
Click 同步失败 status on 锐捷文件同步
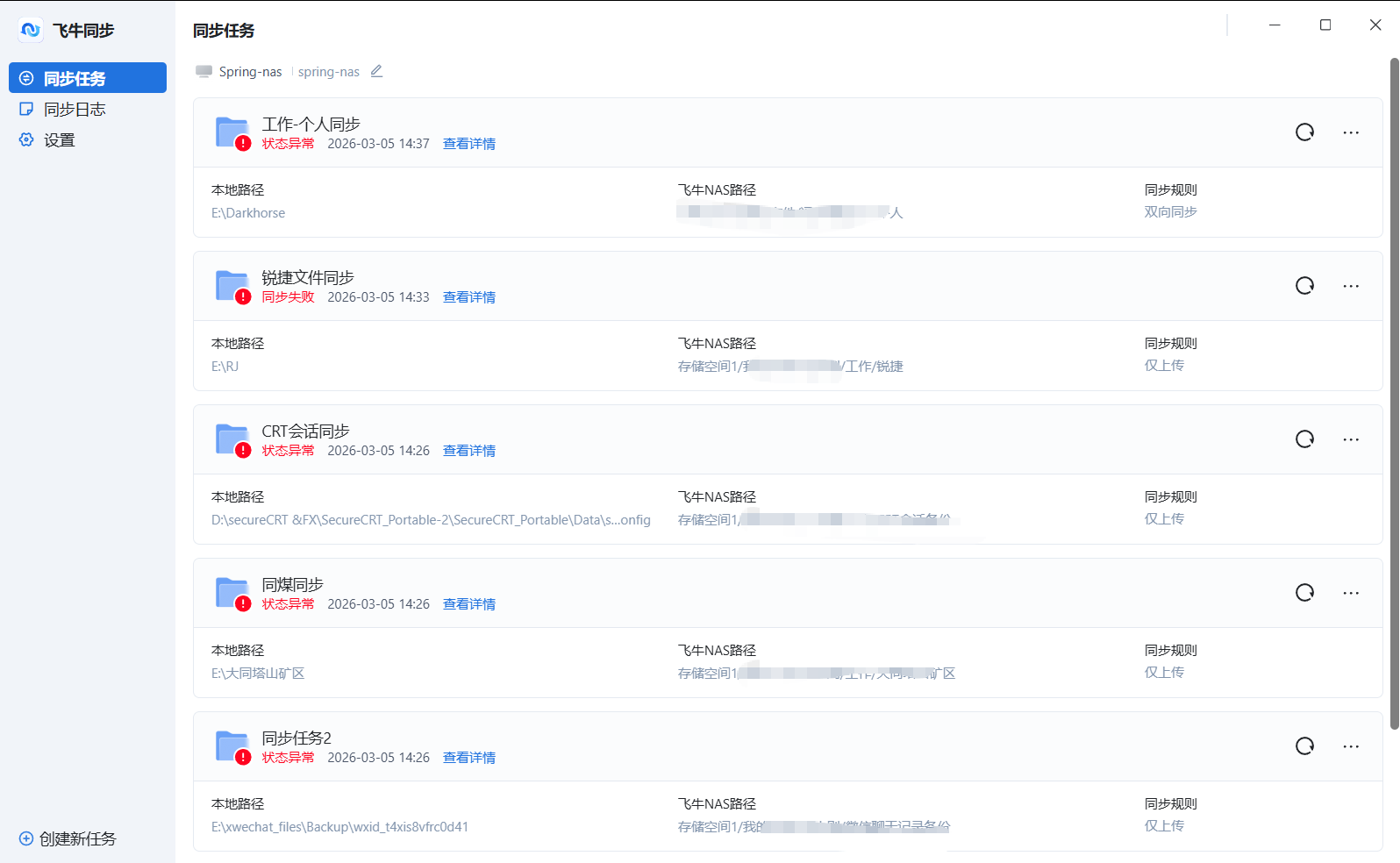pyautogui.click(x=288, y=297)
